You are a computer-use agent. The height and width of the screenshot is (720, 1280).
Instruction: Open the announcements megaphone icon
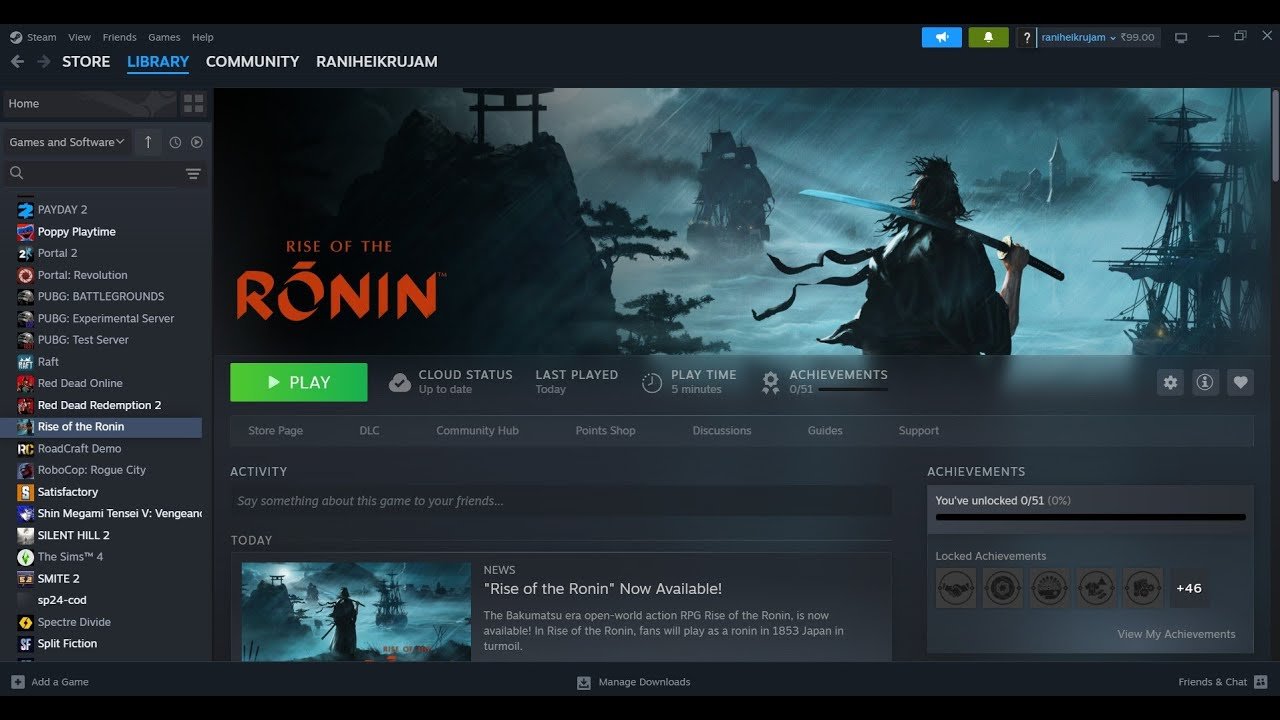point(942,37)
